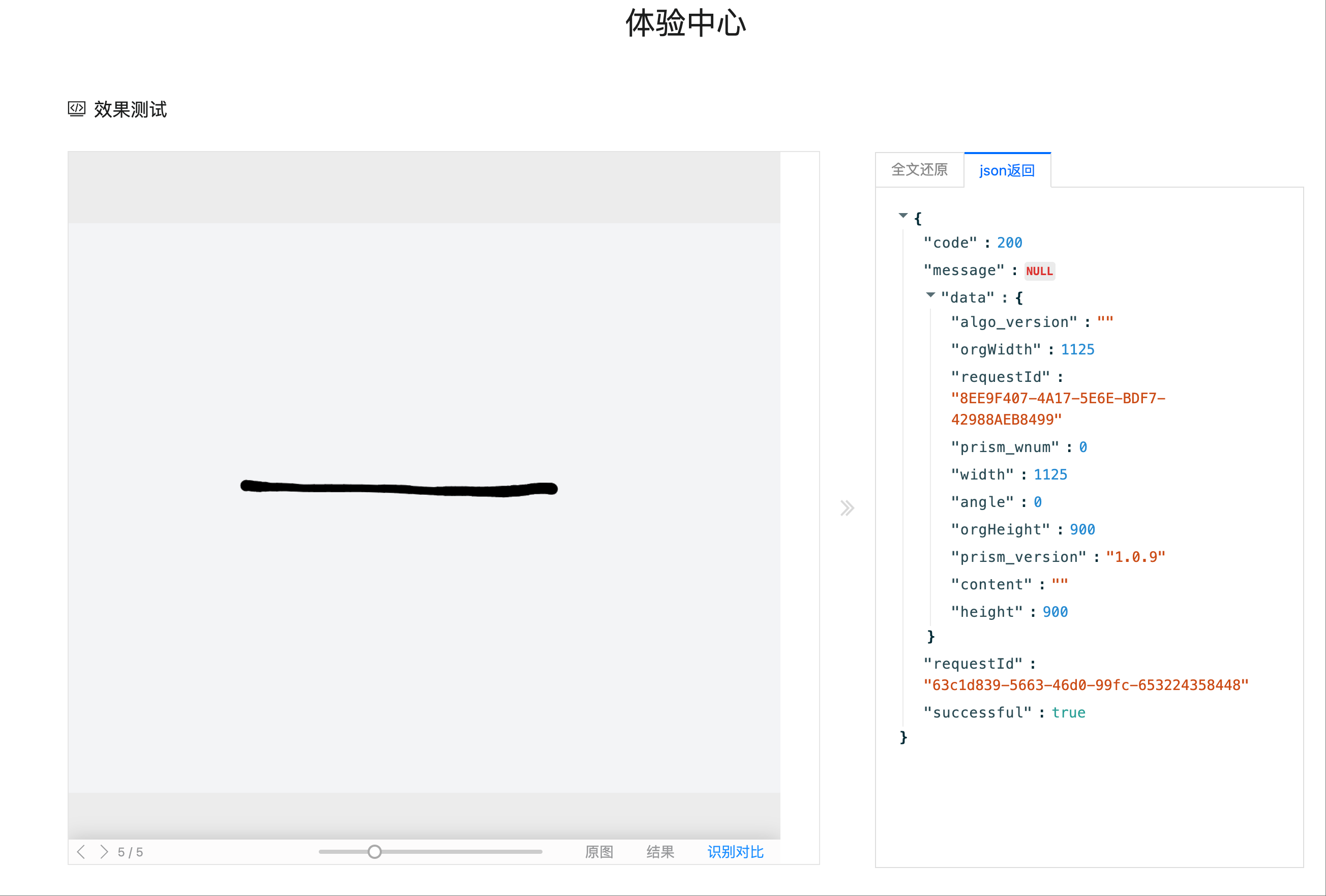Click the "successful" true value

click(x=1068, y=713)
